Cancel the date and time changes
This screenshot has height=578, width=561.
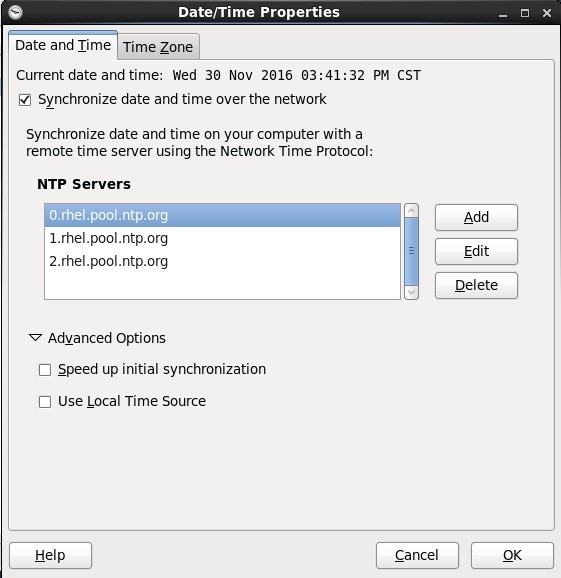point(417,555)
